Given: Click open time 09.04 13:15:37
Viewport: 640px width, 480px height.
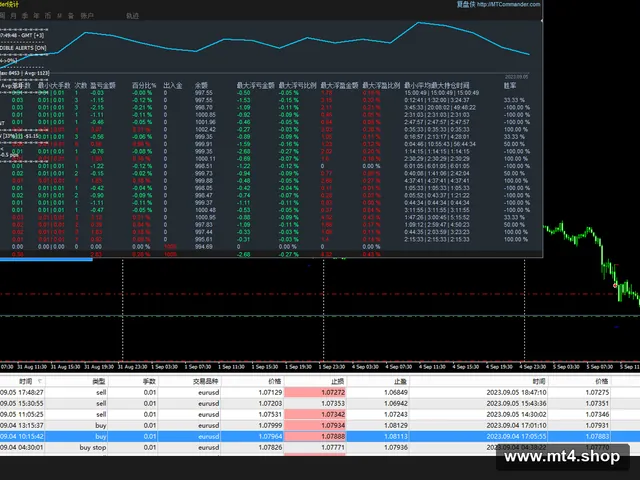Looking at the screenshot, I should pyautogui.click(x=22, y=426).
